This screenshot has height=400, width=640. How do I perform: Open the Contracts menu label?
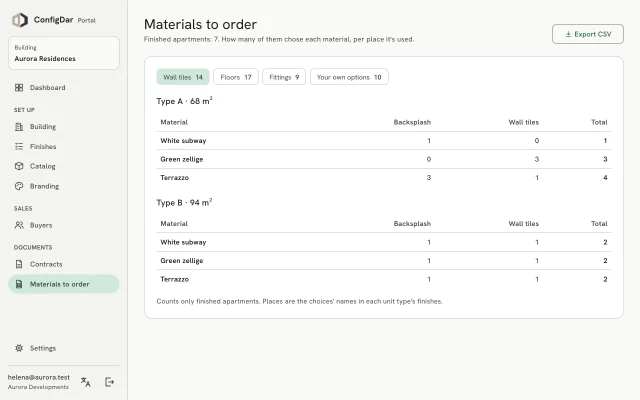(46, 264)
